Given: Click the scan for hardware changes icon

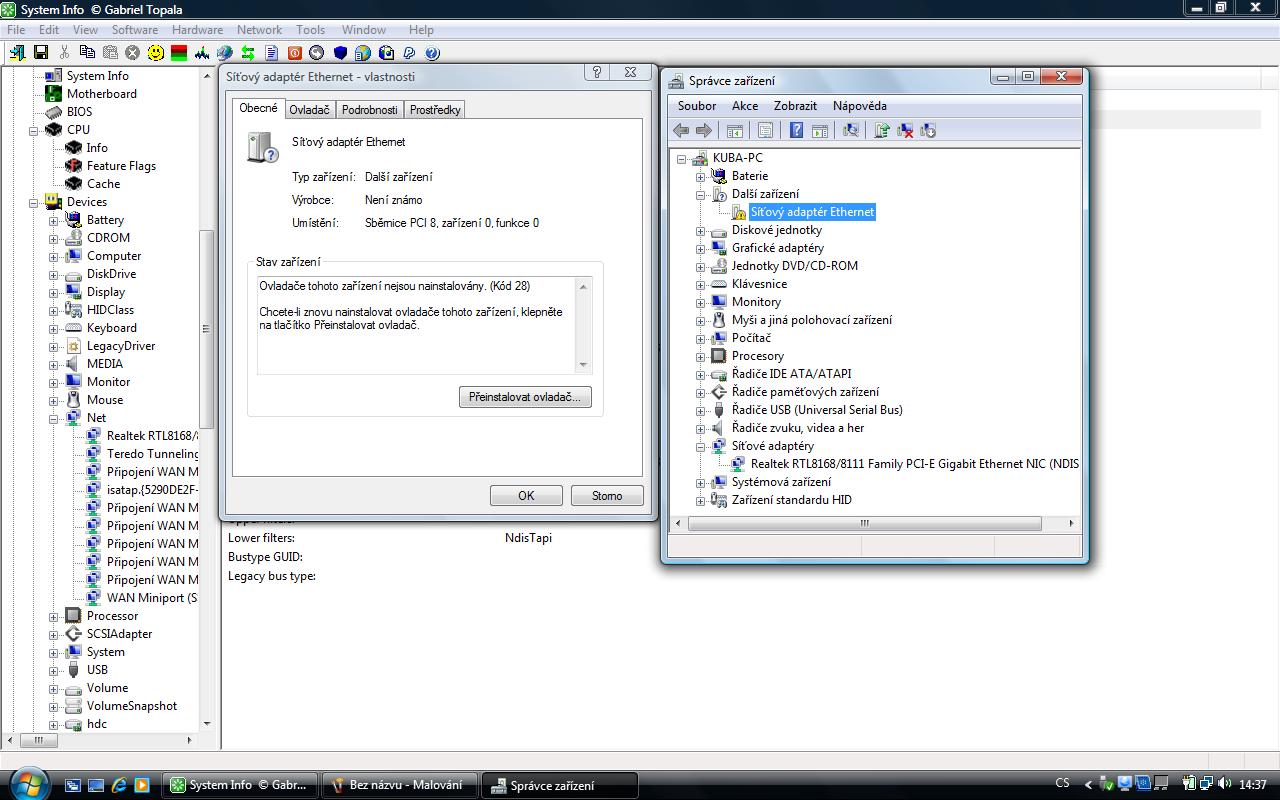Looking at the screenshot, I should pyautogui.click(x=850, y=130).
